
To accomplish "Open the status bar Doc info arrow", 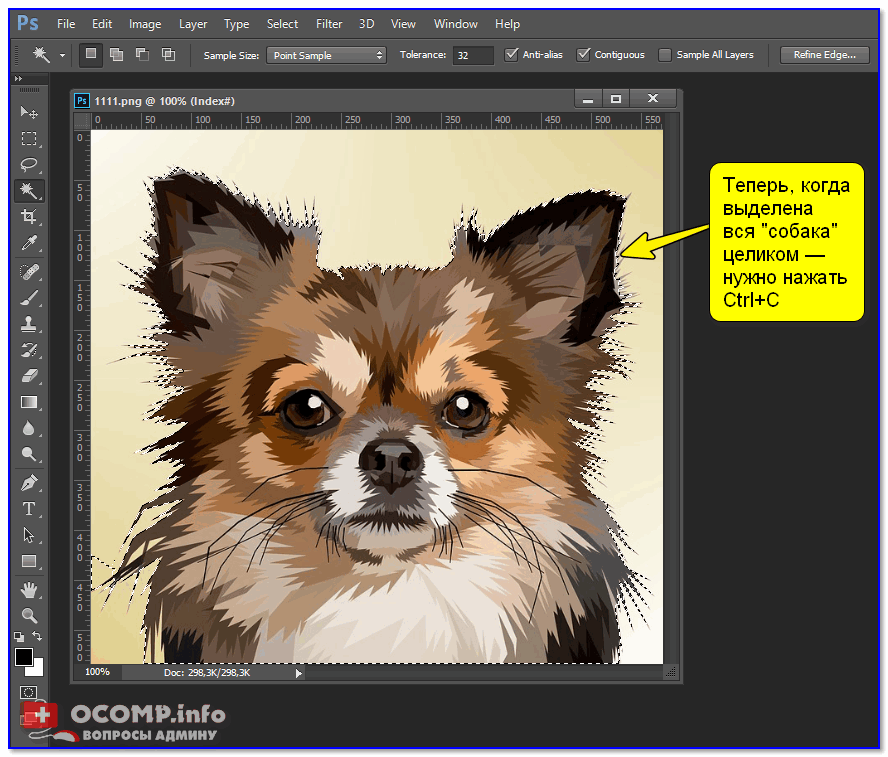I will [x=298, y=674].
